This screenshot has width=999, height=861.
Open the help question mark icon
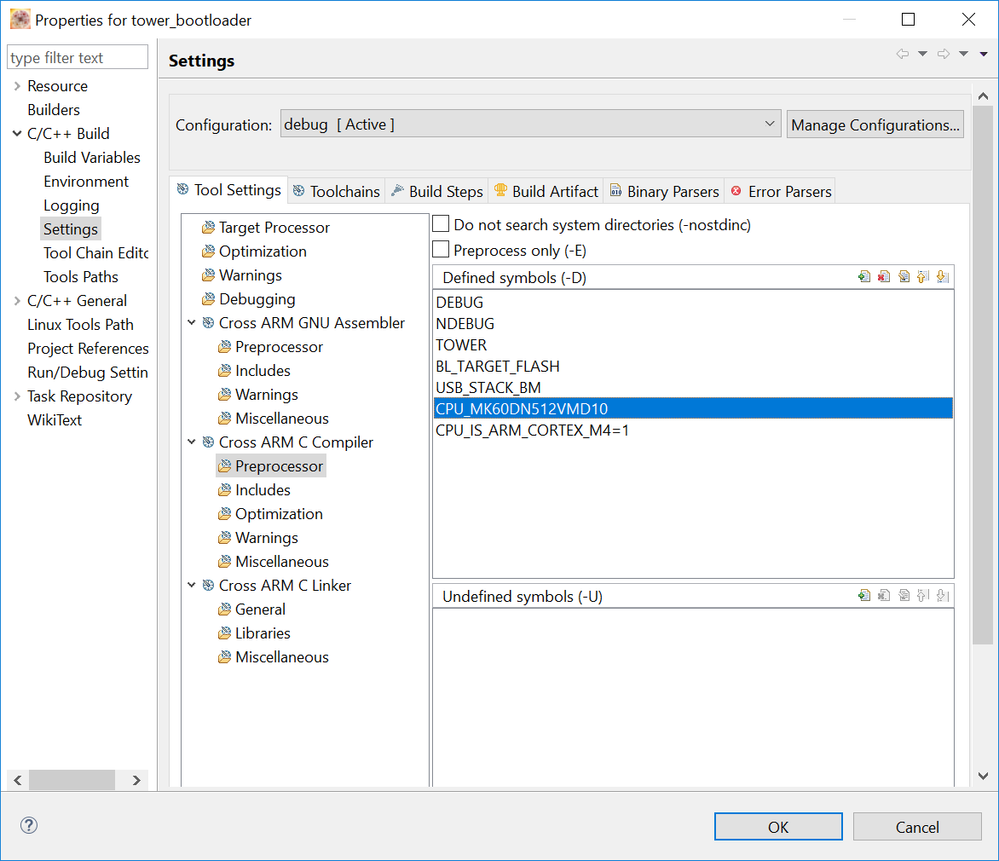coord(29,825)
